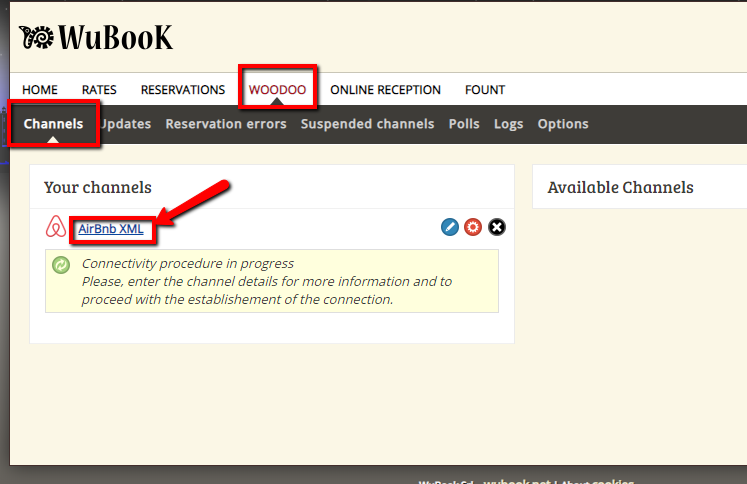
Task: Open the Options tab
Action: [563, 124]
